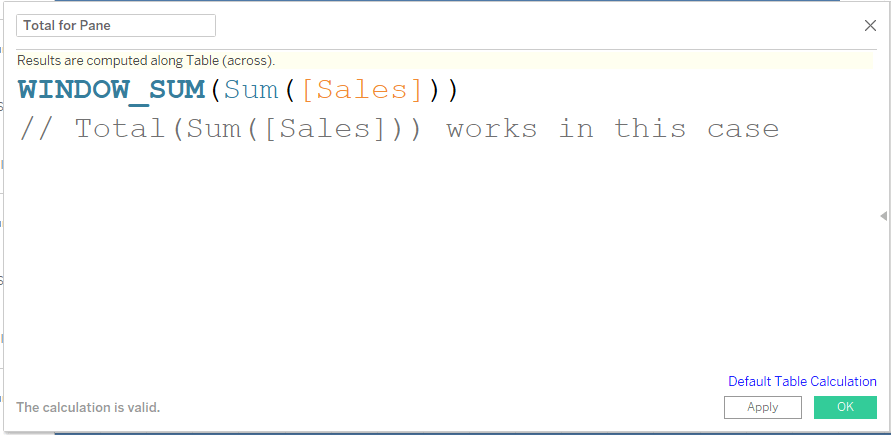891x435 pixels.
Task: Click the word case ending the comment
Action: pyautogui.click(x=743, y=131)
